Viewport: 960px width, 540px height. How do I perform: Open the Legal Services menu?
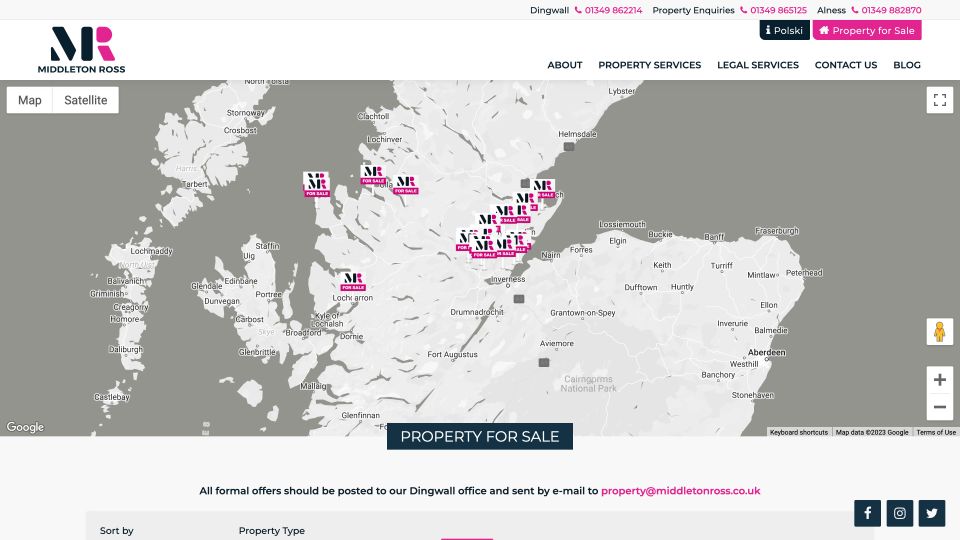(x=757, y=65)
